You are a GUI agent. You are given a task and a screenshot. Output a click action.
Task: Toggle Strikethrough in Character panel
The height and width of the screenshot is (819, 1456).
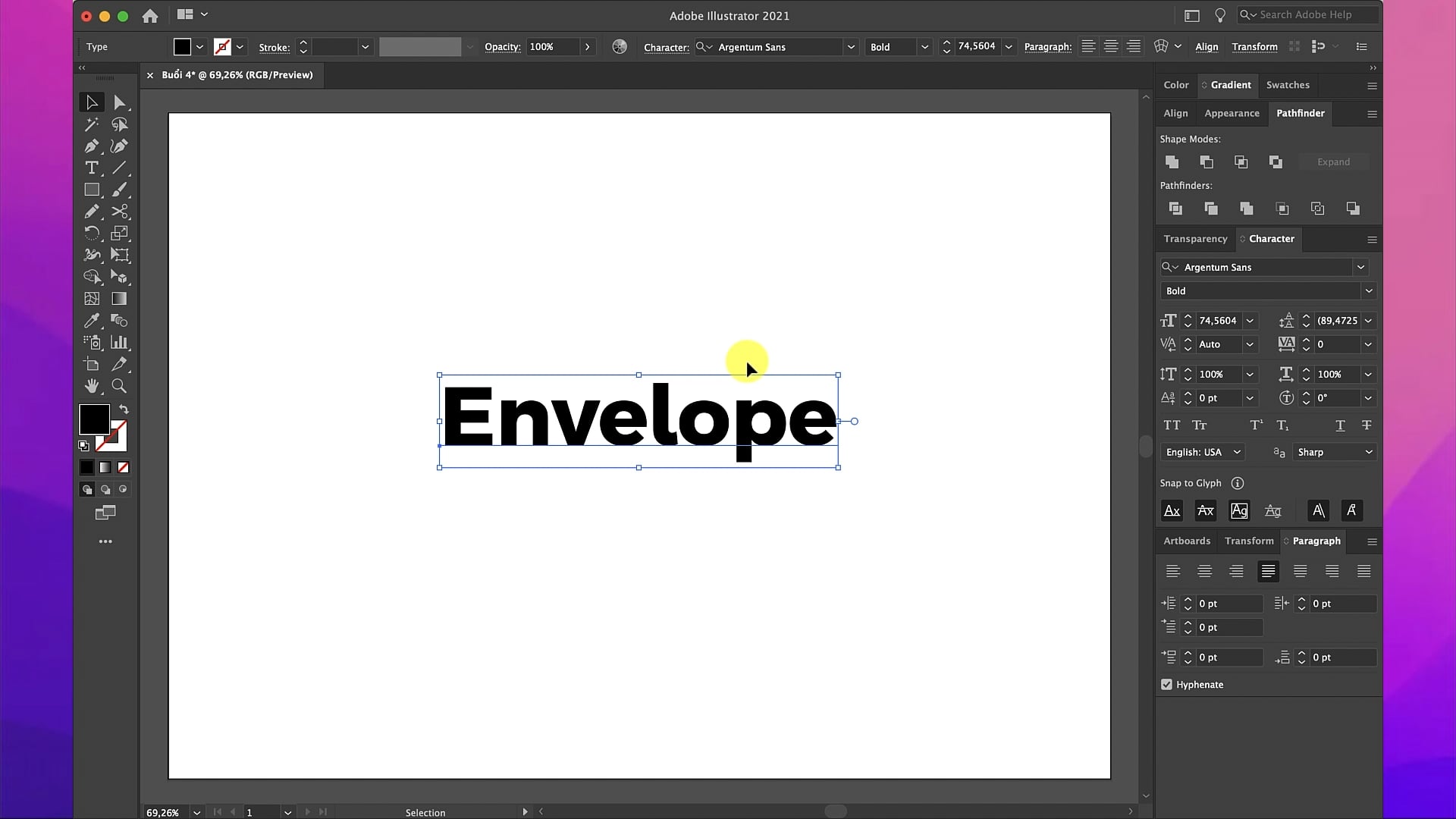point(1367,425)
